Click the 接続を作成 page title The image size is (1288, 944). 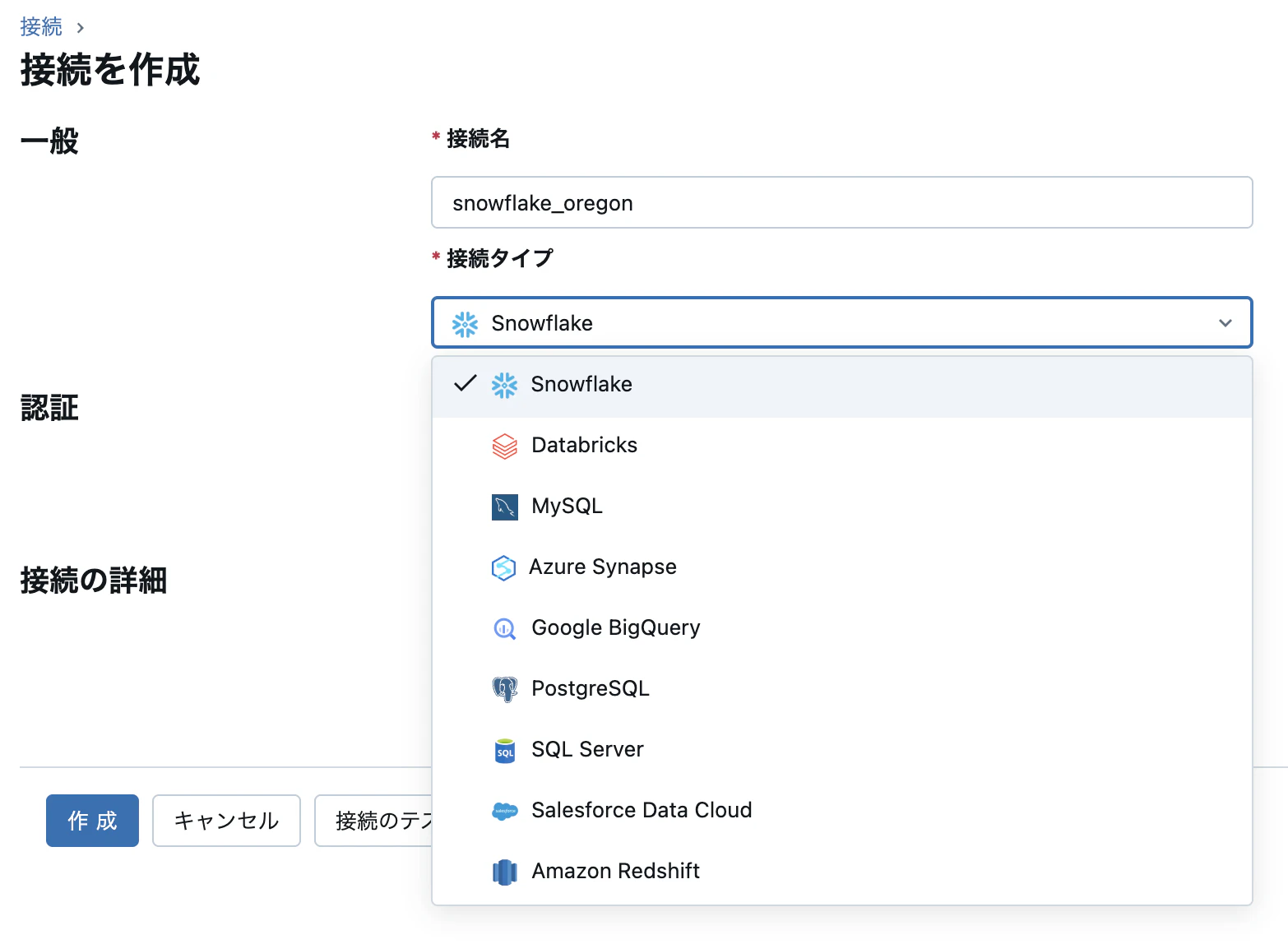[x=110, y=70]
